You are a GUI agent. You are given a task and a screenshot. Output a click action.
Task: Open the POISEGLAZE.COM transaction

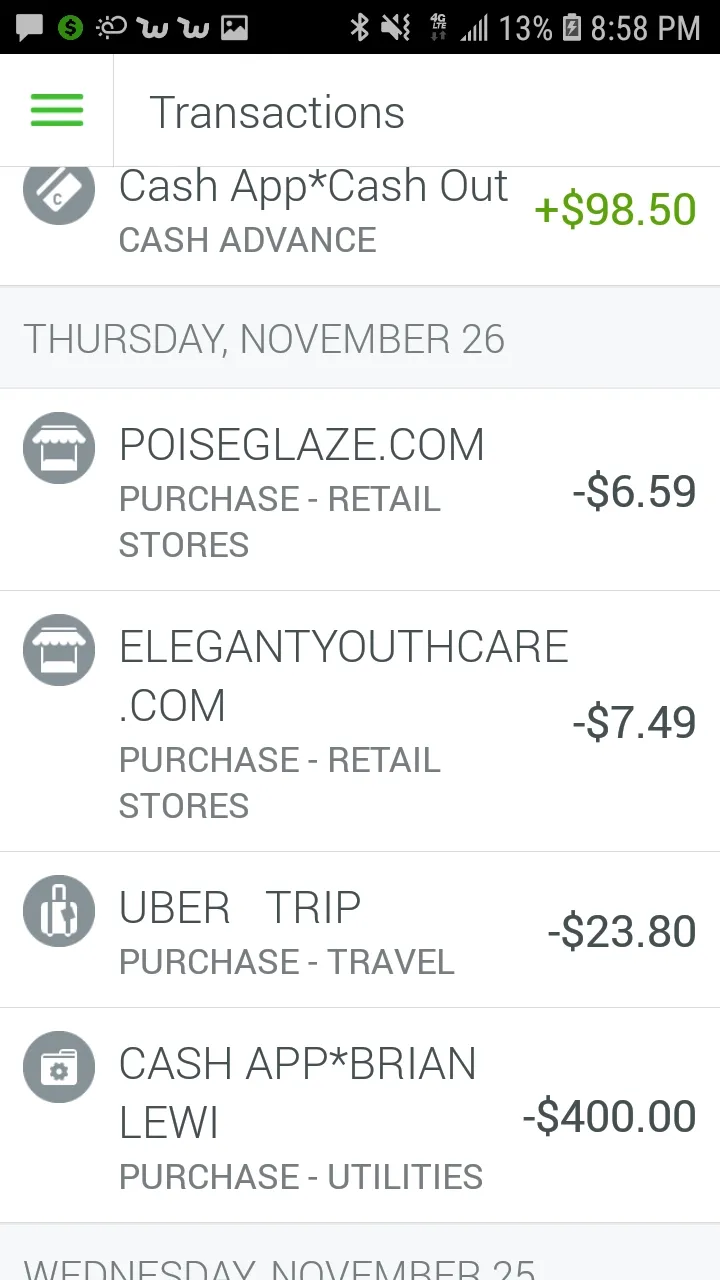click(x=360, y=490)
